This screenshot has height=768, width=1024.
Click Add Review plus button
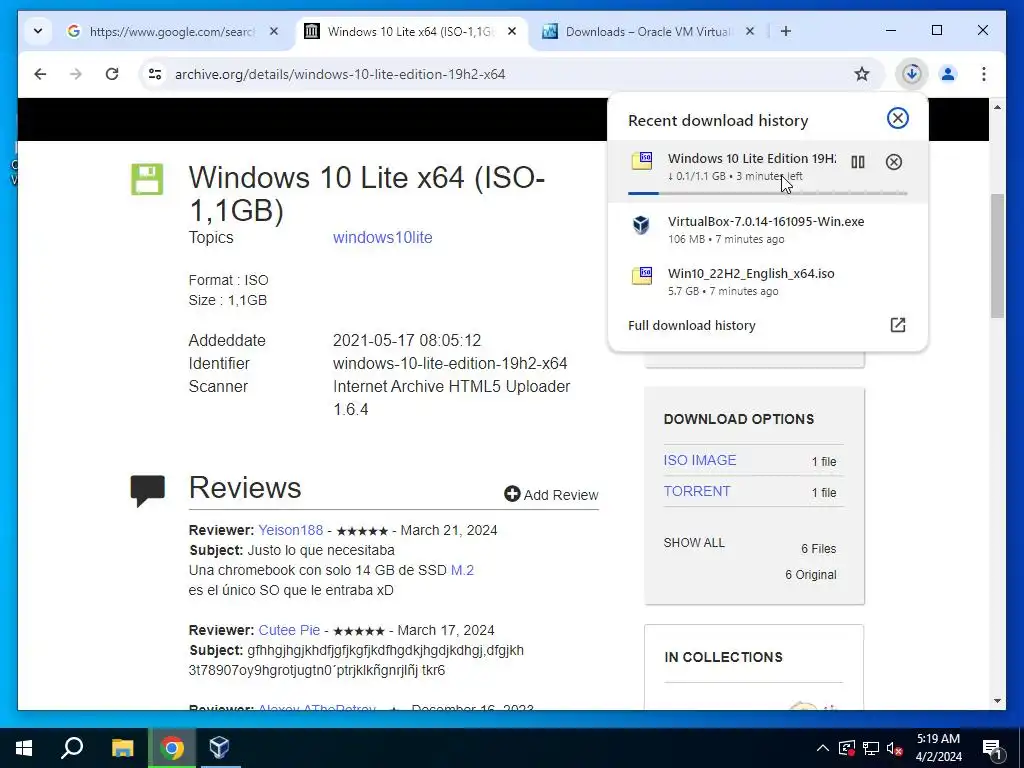(512, 494)
